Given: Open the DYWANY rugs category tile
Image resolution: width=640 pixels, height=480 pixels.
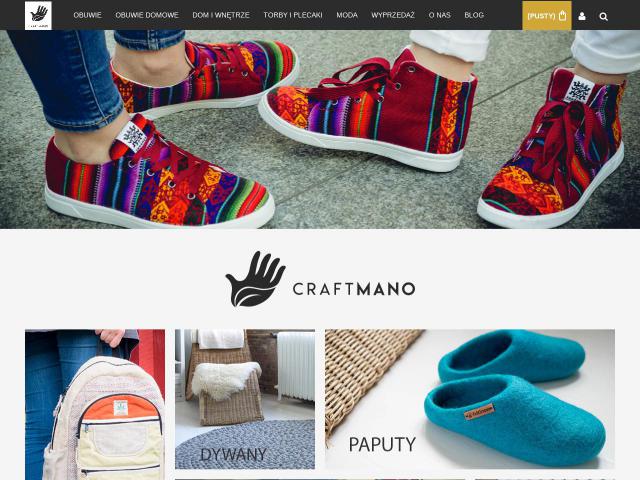Looking at the screenshot, I should 245,399.
